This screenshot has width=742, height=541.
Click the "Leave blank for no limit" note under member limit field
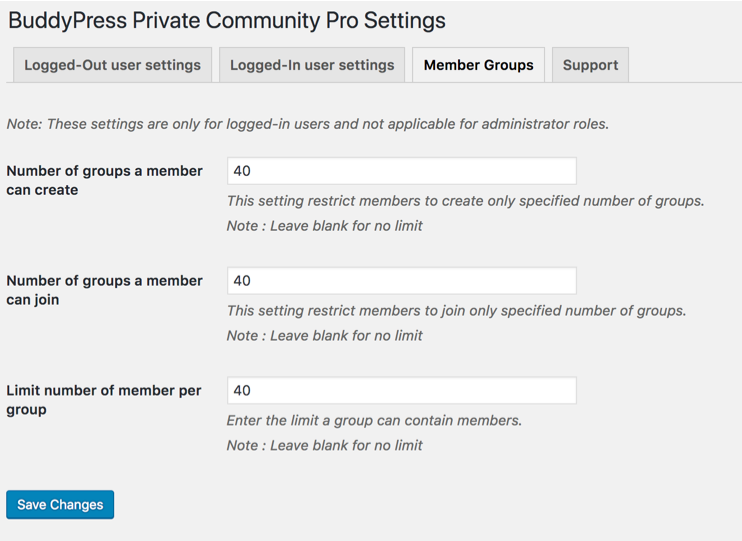pos(325,445)
